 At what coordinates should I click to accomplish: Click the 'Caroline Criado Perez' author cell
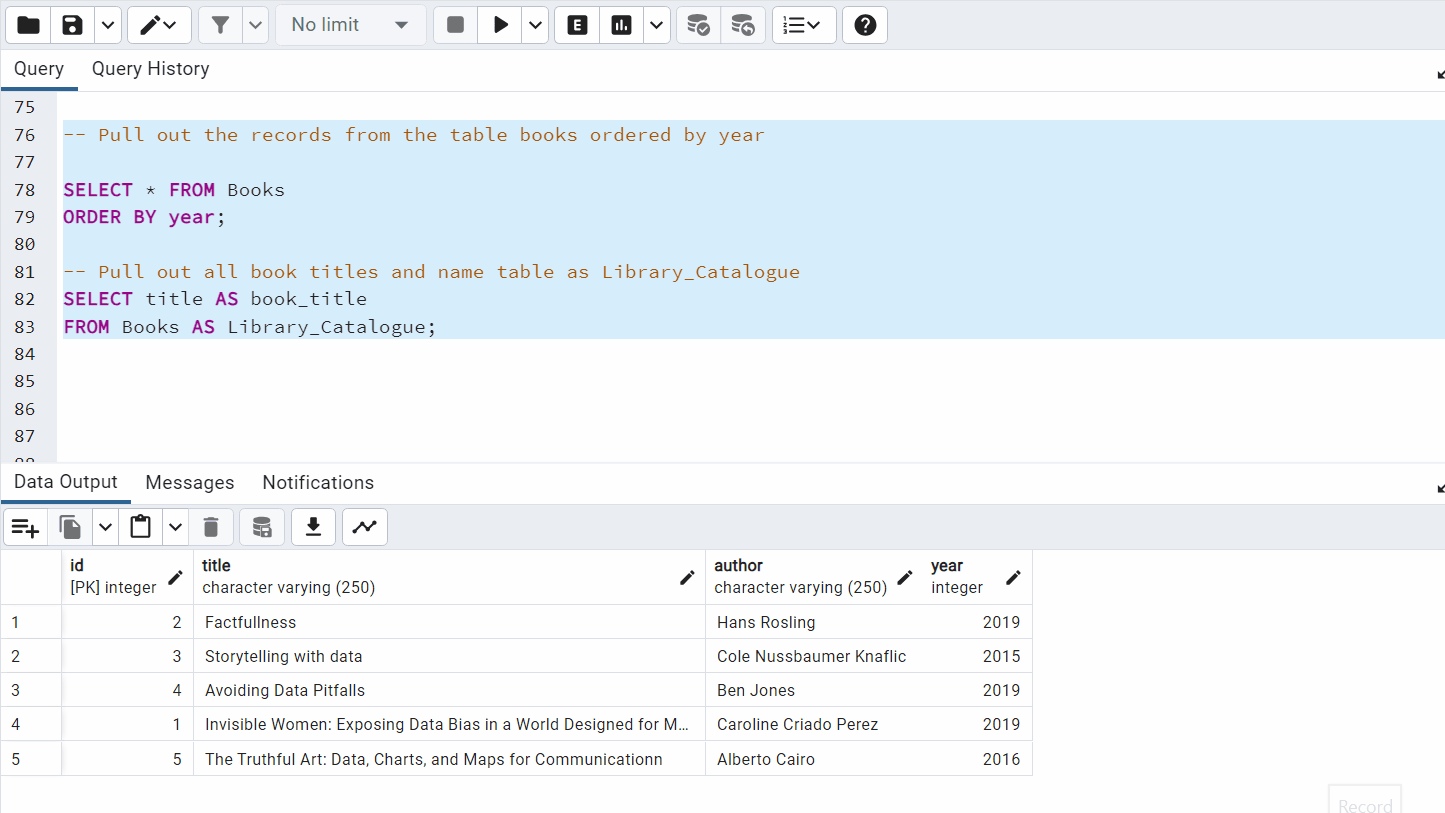pos(814,724)
